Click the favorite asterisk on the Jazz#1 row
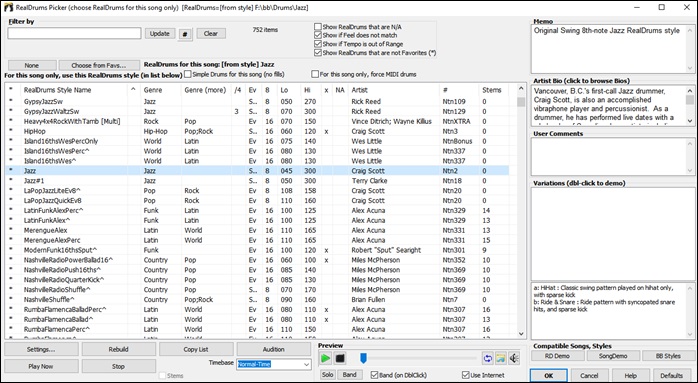698x383 pixels. tap(11, 181)
